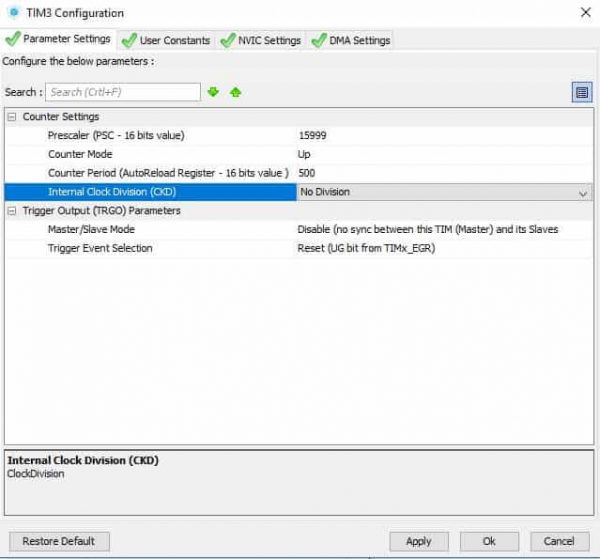Open the Internal Clock Division dropdown
Image resolution: width=600 pixels, height=559 pixels.
(582, 192)
